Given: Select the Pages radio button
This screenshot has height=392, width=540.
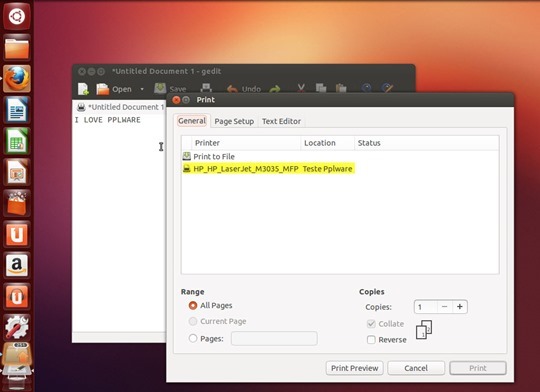Looking at the screenshot, I should coord(193,339).
